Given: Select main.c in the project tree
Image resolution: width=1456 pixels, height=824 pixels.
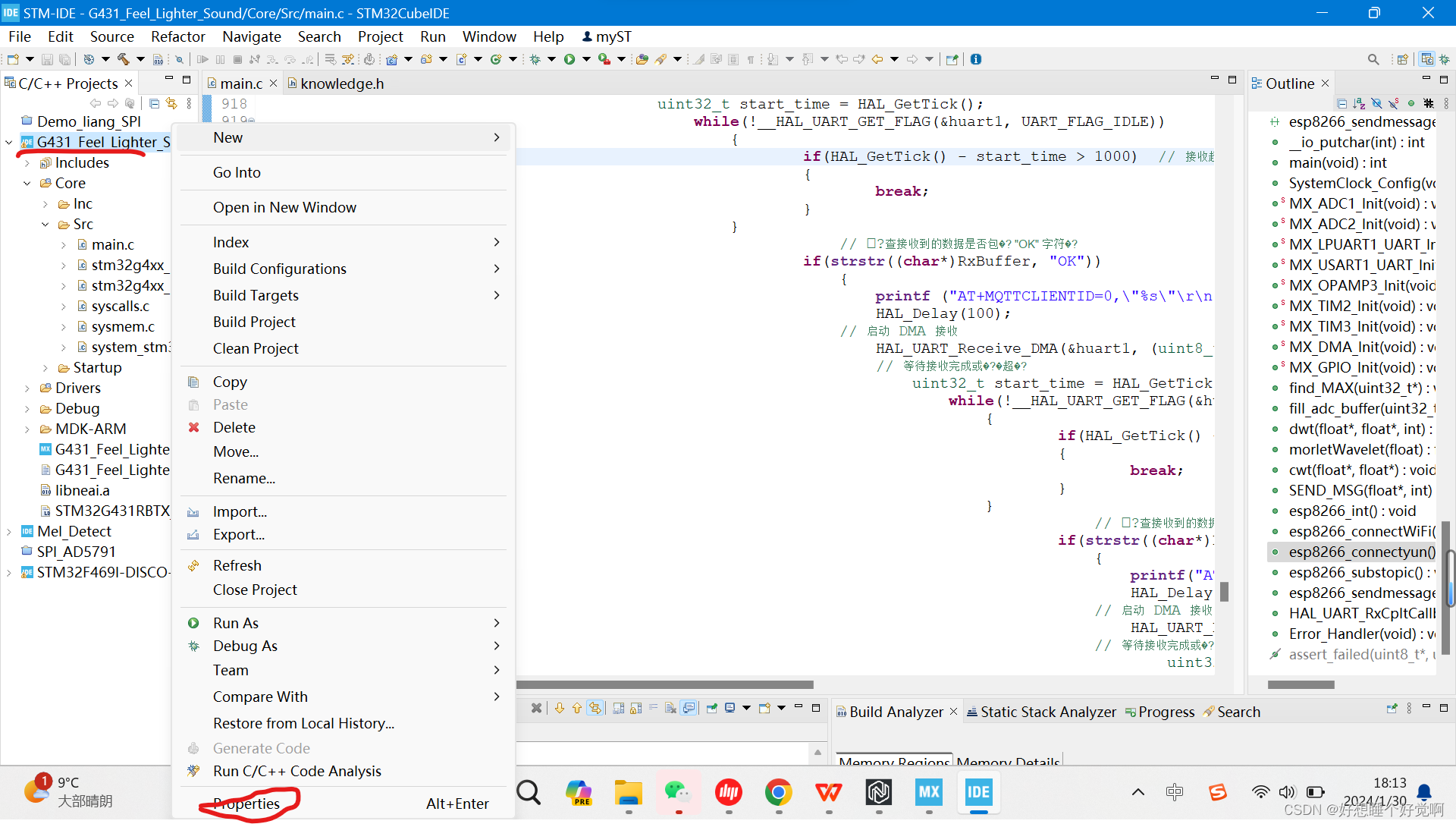Looking at the screenshot, I should [112, 245].
